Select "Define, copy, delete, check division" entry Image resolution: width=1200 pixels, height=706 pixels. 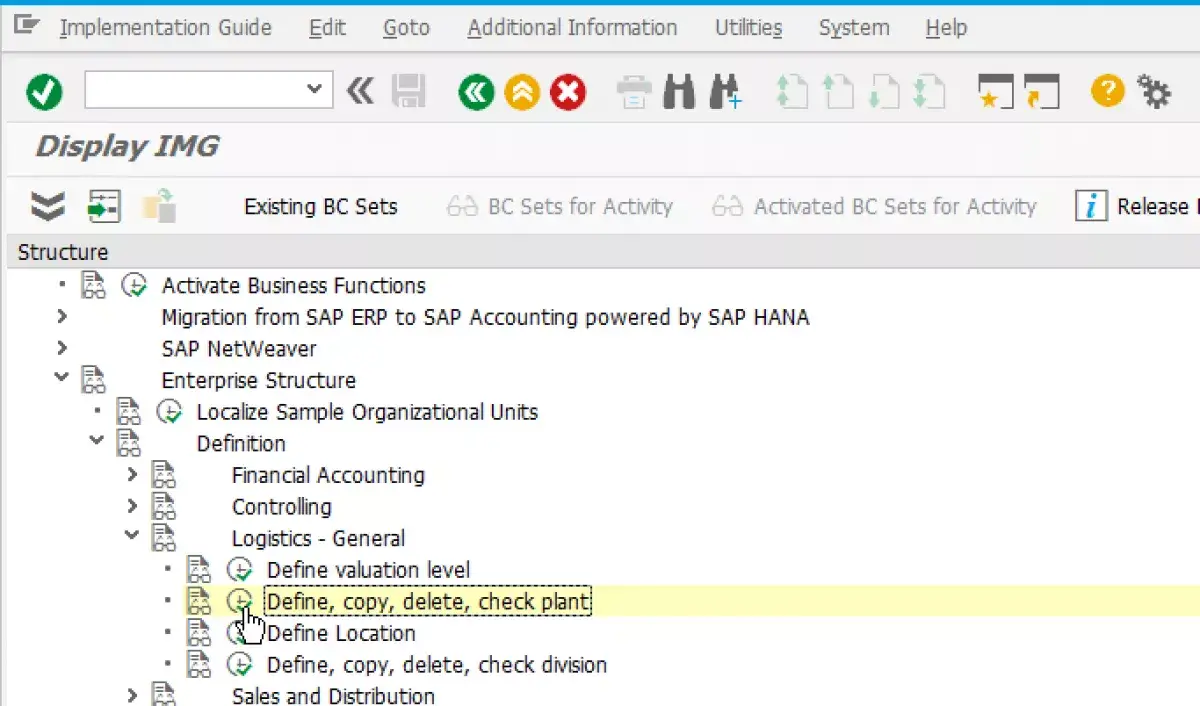coord(437,665)
